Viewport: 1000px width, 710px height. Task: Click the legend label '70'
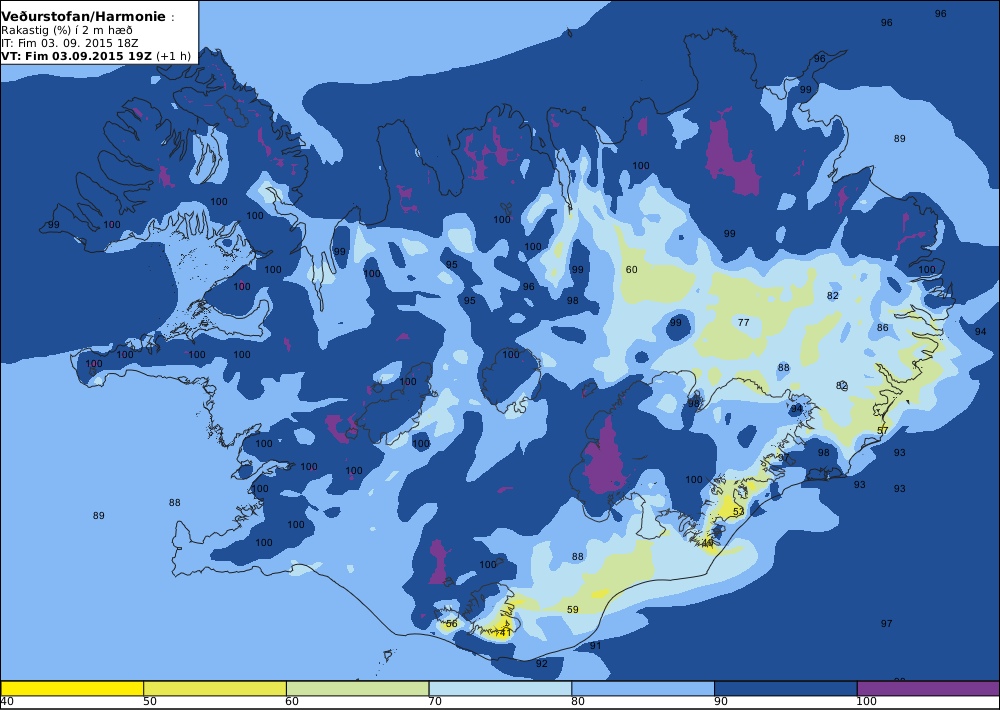[x=436, y=702]
